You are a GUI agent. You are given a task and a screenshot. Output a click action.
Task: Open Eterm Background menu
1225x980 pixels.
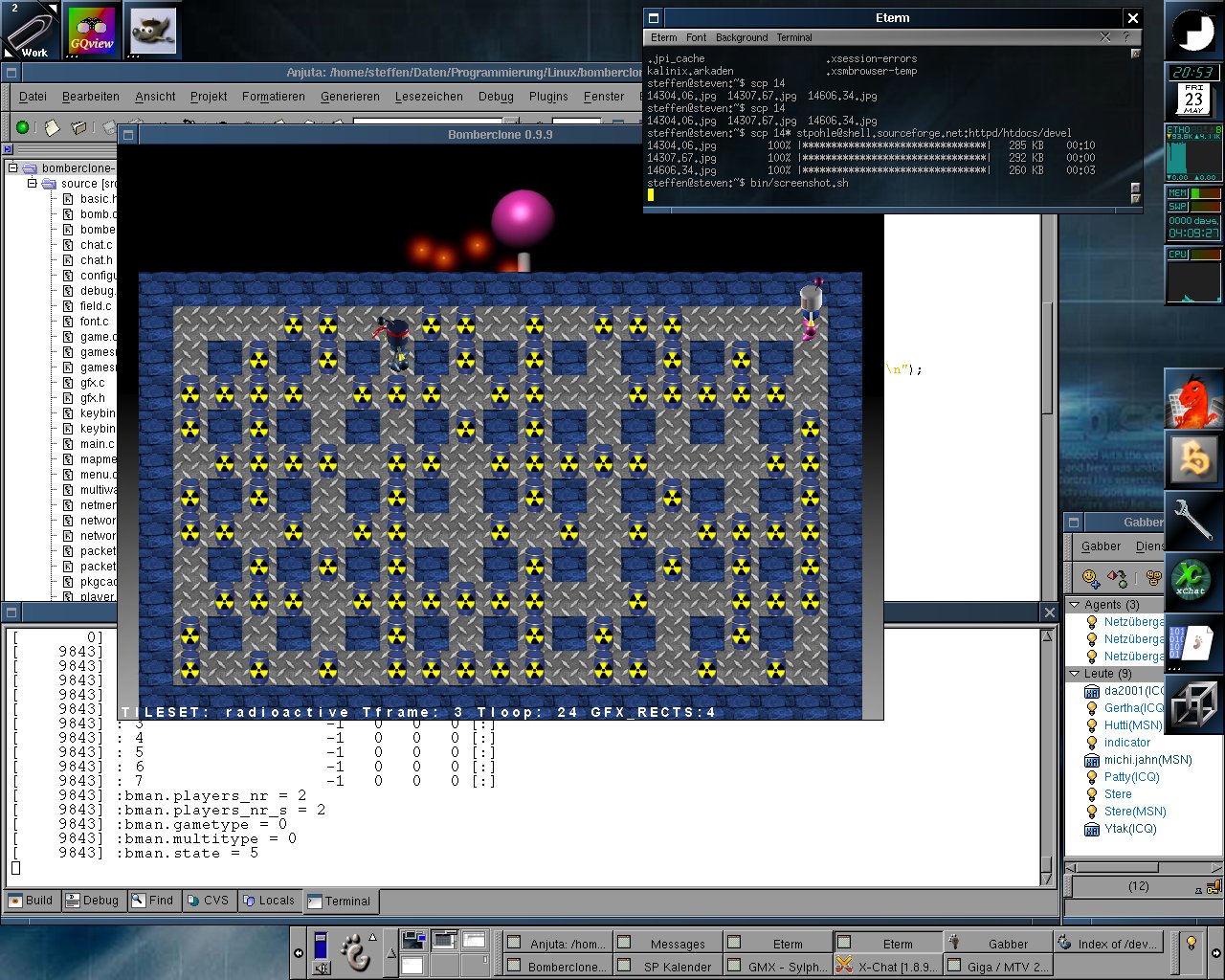tap(742, 38)
